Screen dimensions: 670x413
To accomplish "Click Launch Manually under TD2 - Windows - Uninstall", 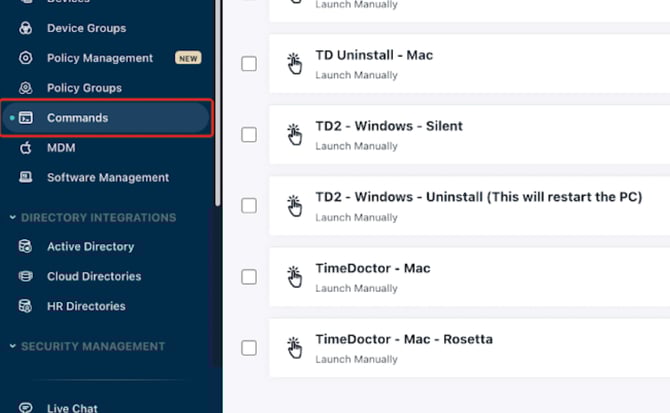I will (356, 217).
